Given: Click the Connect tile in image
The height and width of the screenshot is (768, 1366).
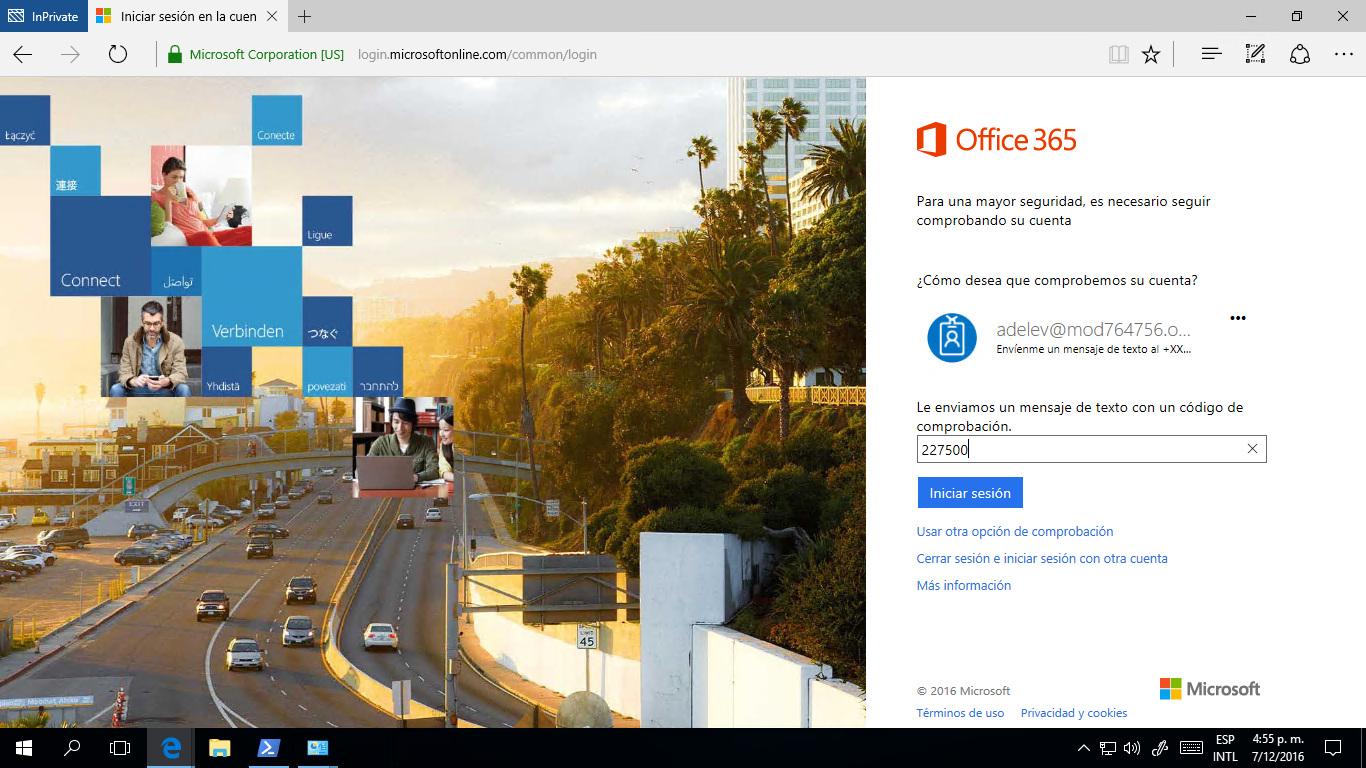Looking at the screenshot, I should click(x=100, y=246).
